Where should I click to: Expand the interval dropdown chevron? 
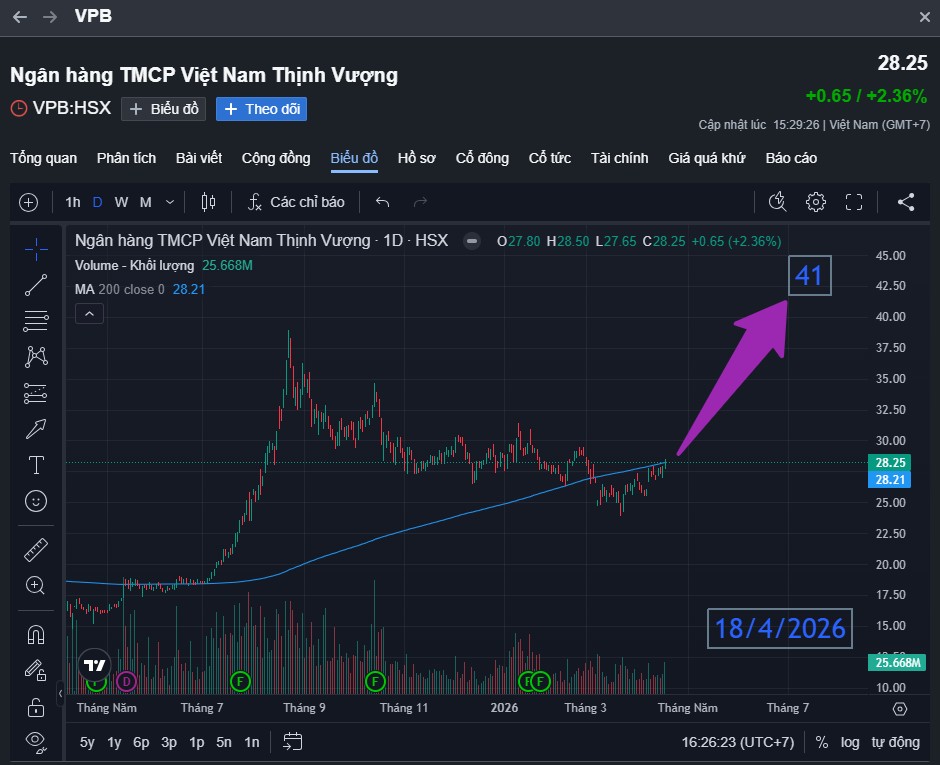[x=170, y=203]
